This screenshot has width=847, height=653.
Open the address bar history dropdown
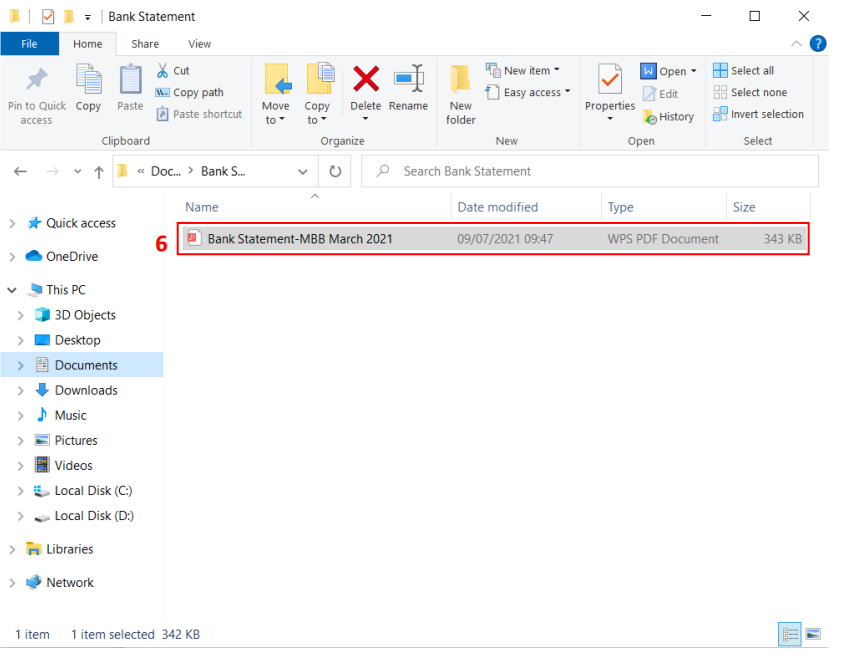303,171
